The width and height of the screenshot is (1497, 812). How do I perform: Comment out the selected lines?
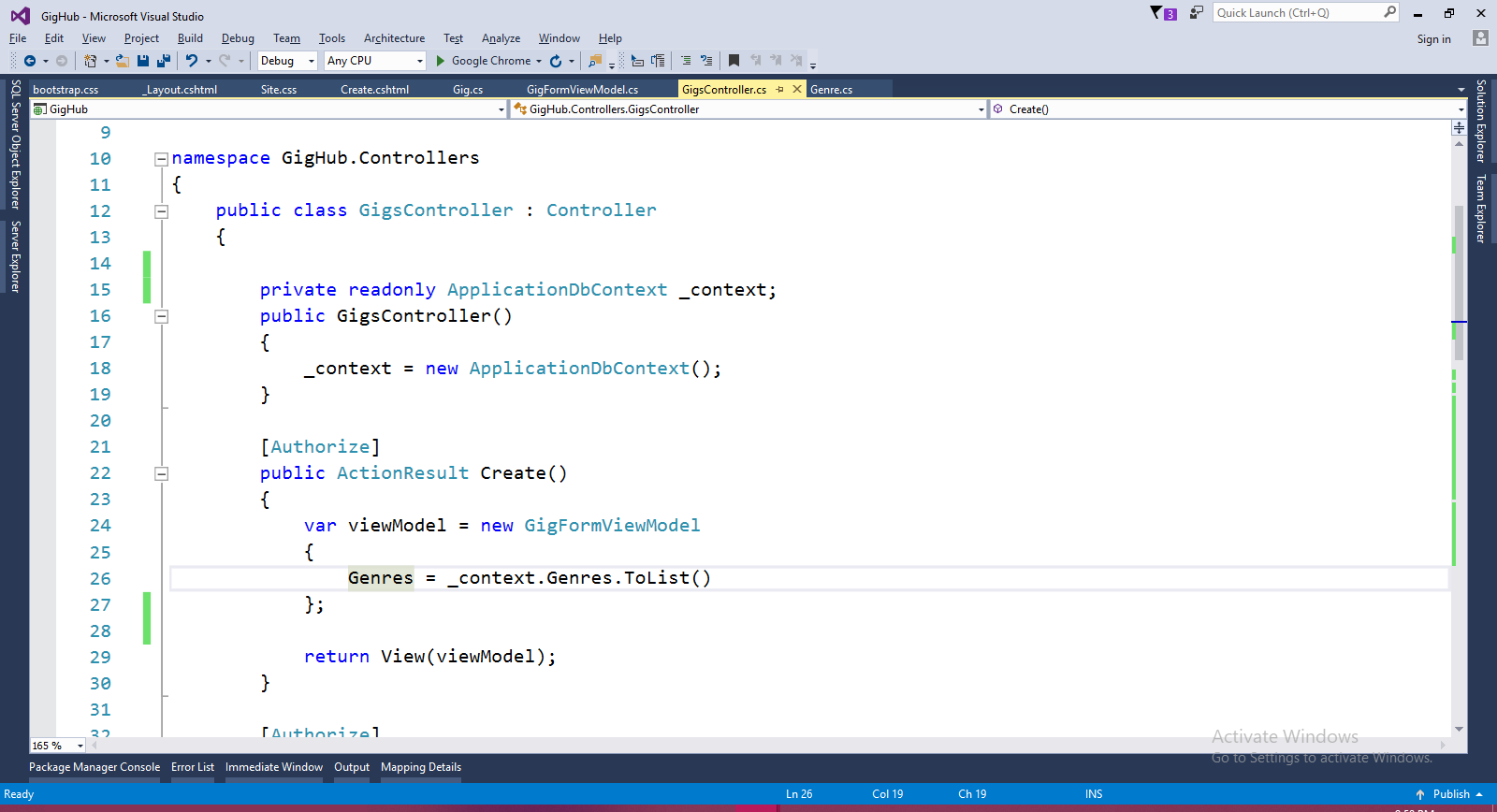click(686, 61)
